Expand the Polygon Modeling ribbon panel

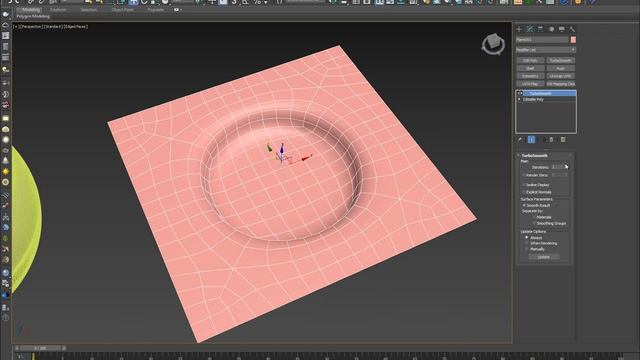pyautogui.click(x=33, y=16)
